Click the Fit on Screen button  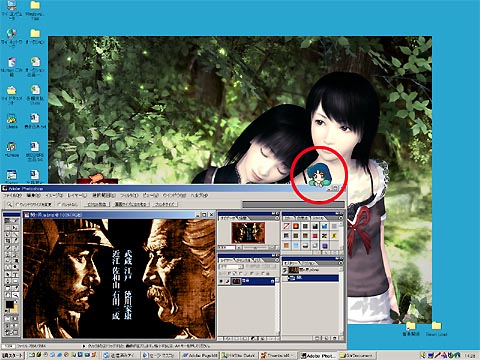[x=131, y=204]
